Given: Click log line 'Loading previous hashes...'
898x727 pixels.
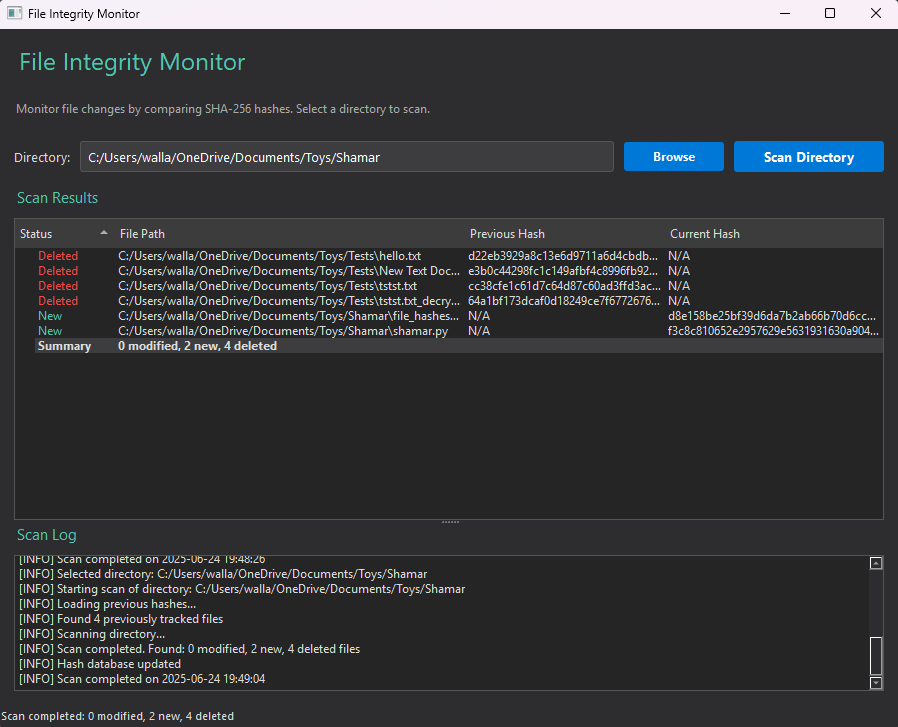Looking at the screenshot, I should pos(108,604).
